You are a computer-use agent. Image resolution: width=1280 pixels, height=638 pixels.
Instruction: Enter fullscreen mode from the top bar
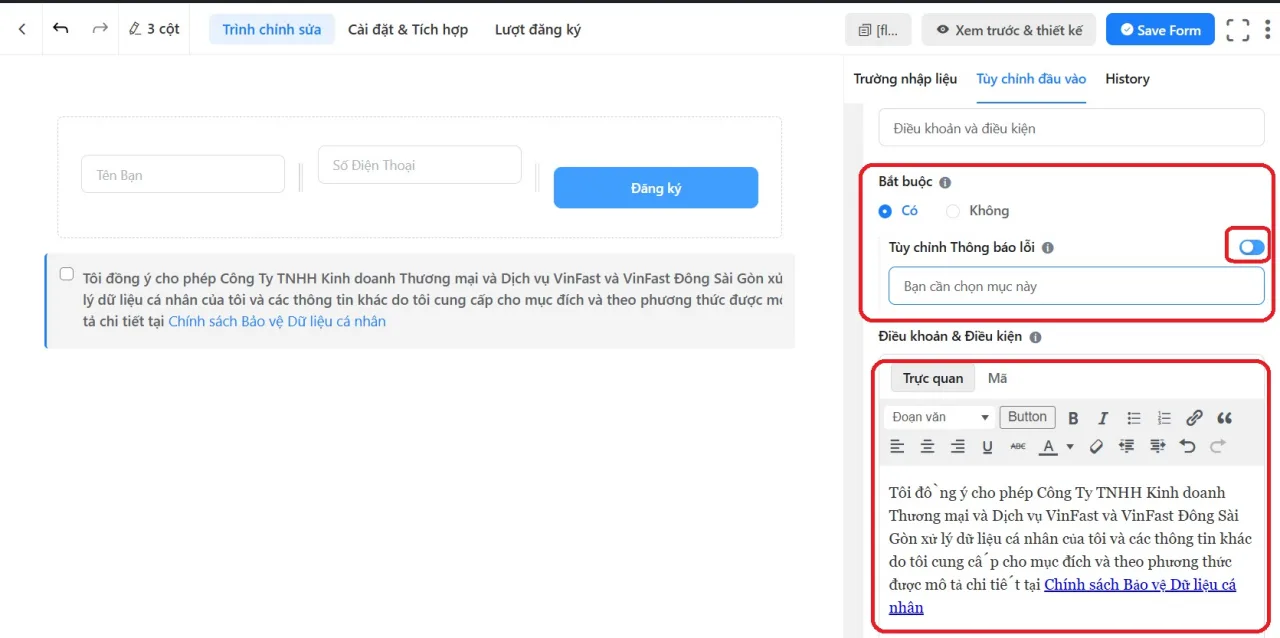[x=1238, y=30]
